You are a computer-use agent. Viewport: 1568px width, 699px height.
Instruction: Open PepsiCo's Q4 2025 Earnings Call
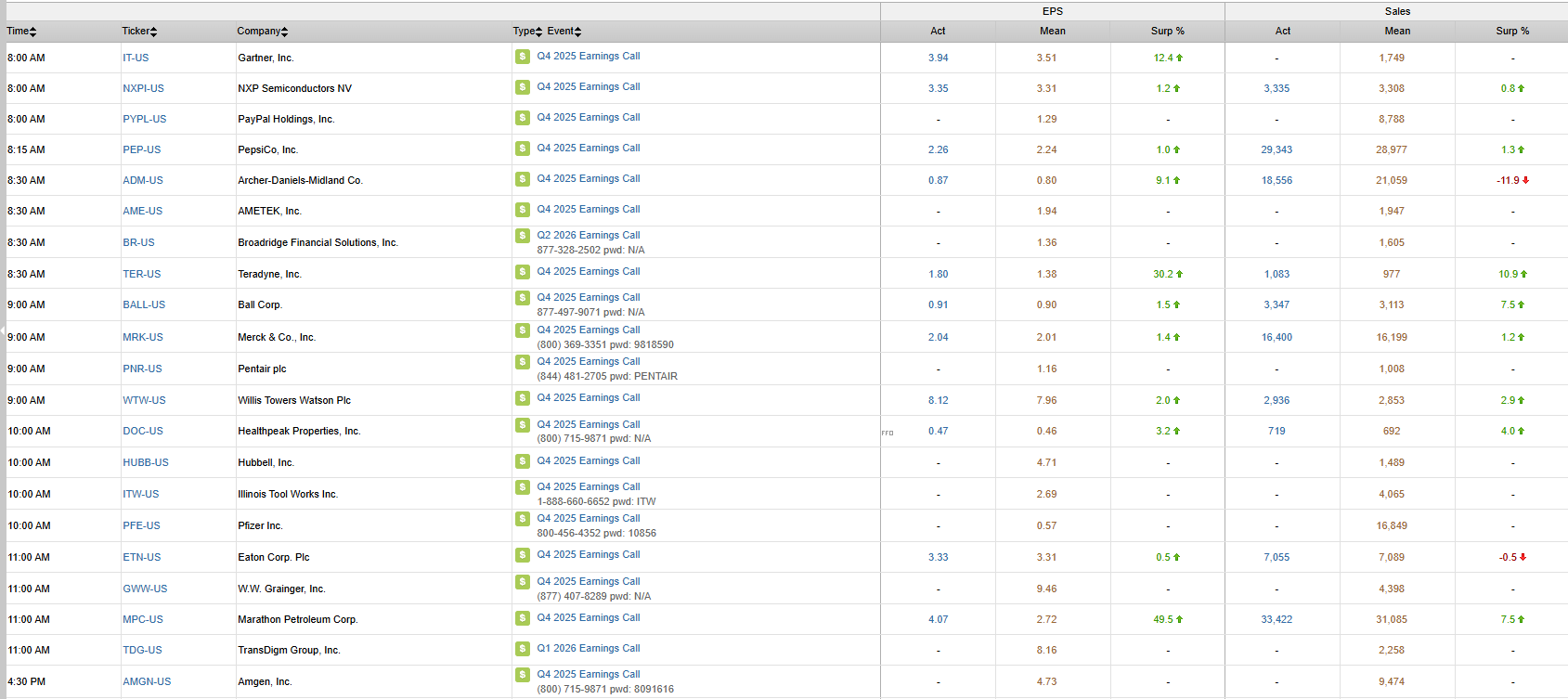(x=588, y=149)
